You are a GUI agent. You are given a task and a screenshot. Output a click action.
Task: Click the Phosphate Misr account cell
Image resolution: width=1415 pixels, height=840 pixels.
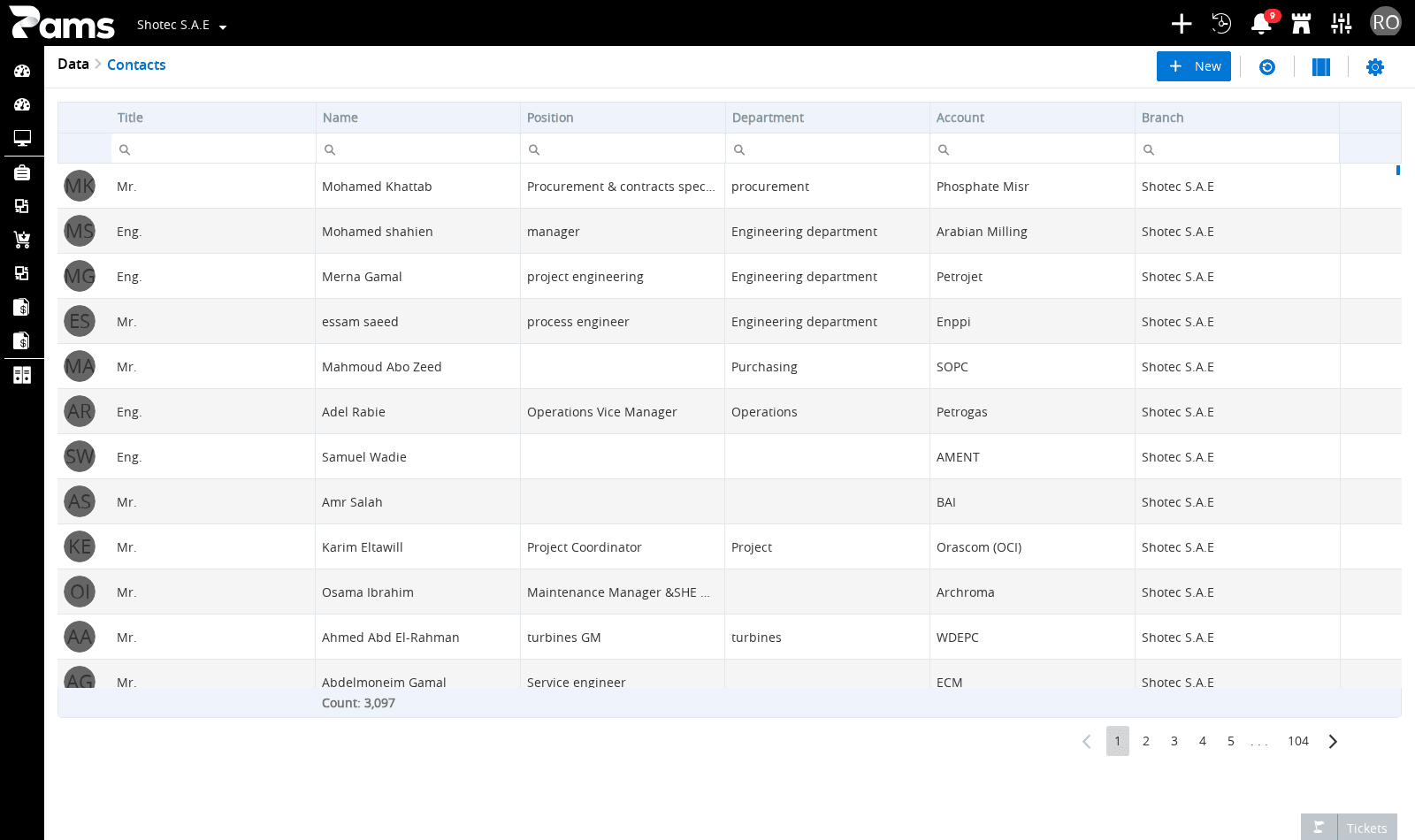tap(1032, 187)
